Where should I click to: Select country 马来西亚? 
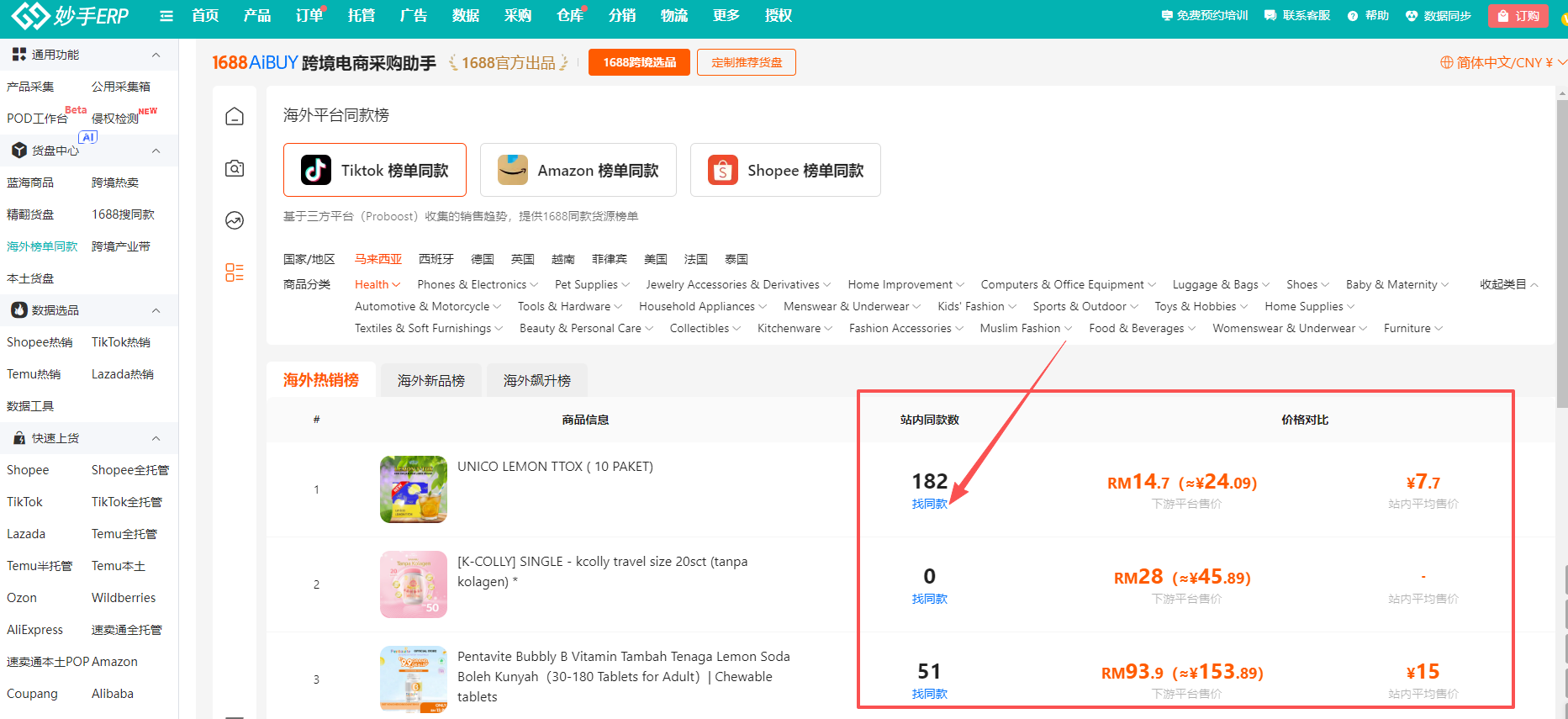coord(377,259)
